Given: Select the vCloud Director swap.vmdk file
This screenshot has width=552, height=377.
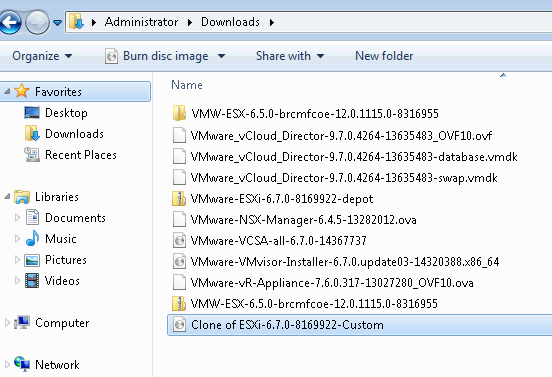Looking at the screenshot, I should (x=344, y=178).
